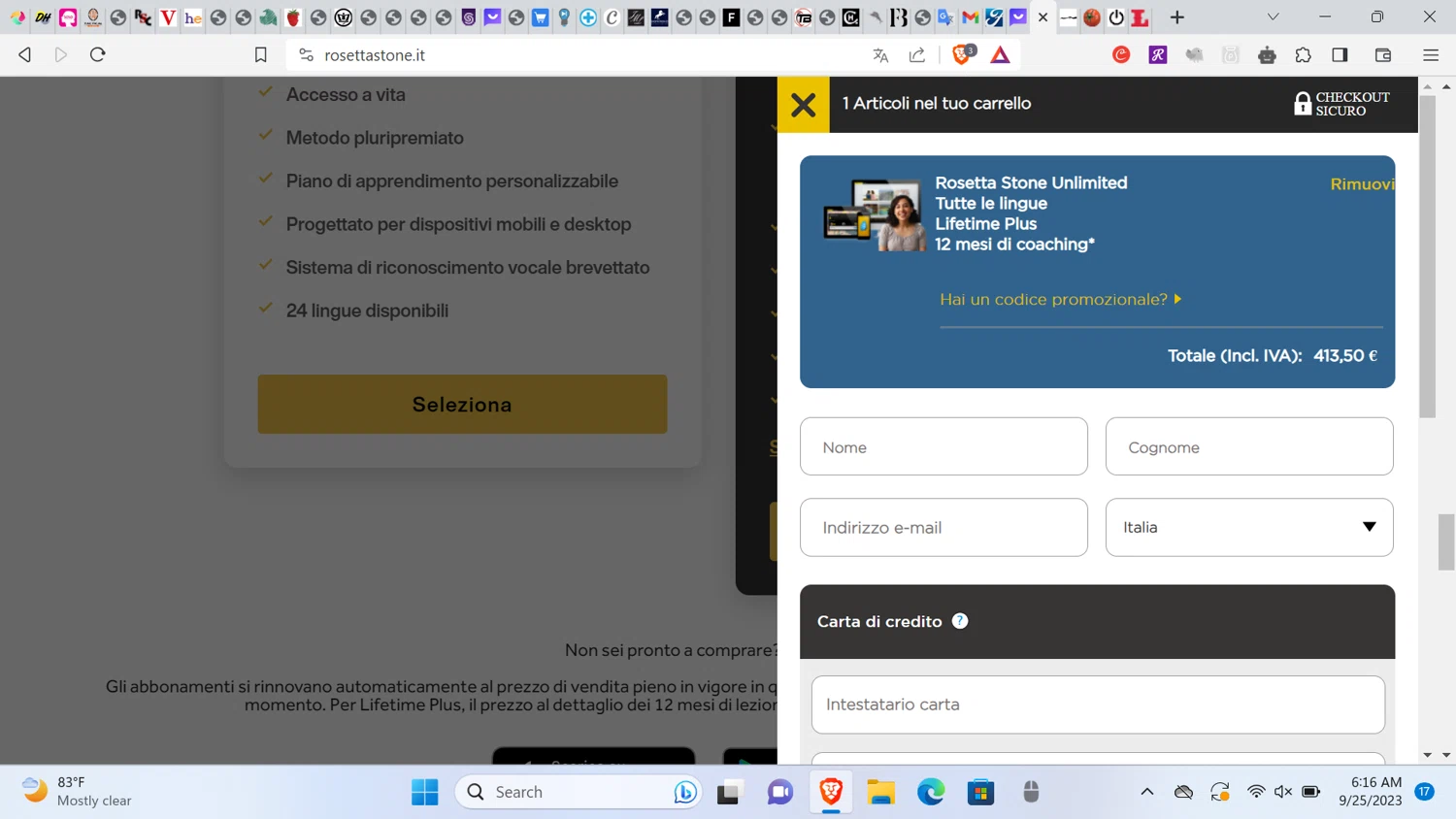Open the red C extension icon
Image resolution: width=1456 pixels, height=819 pixels.
[x=1121, y=55]
